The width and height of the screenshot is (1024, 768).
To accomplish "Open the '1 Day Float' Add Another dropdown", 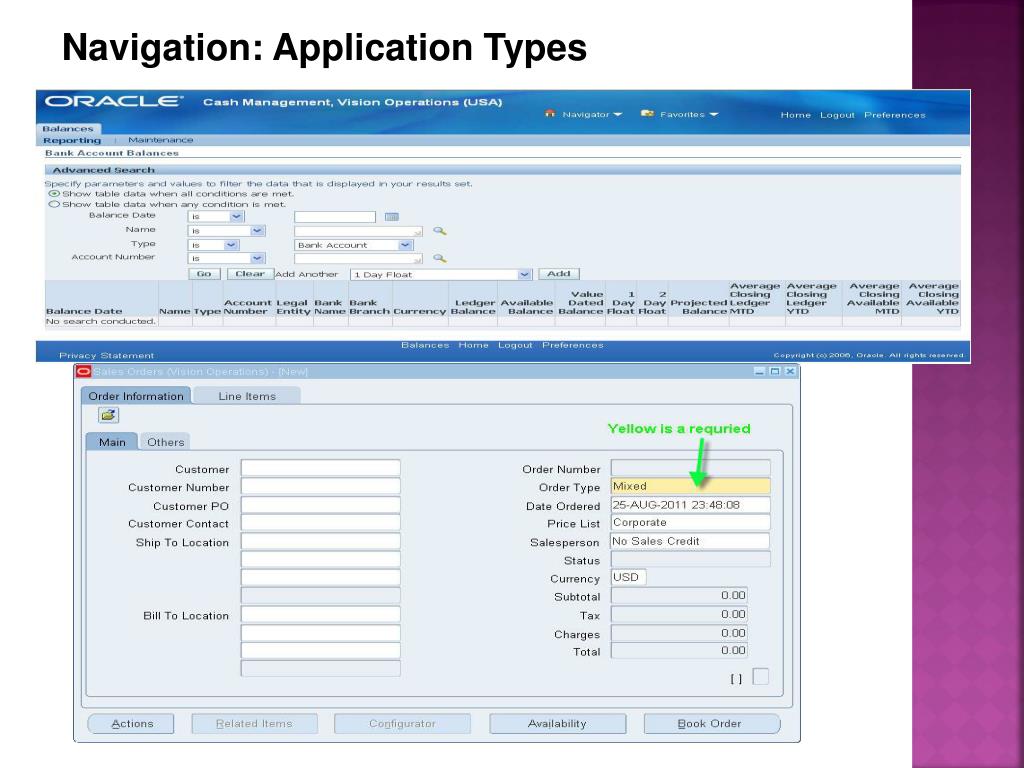I will coord(441,274).
